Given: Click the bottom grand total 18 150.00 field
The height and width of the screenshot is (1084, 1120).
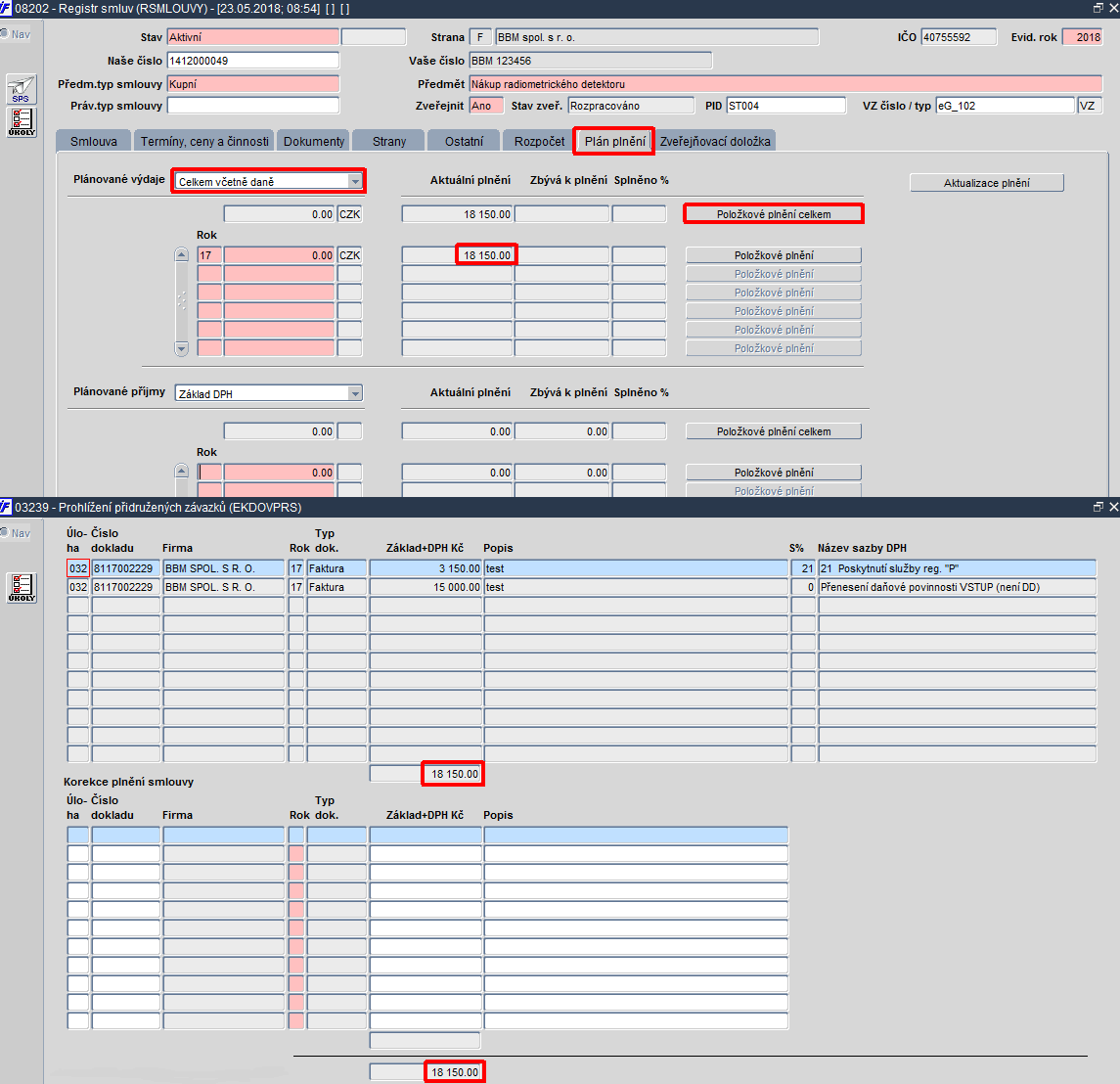Looking at the screenshot, I should click(x=425, y=1072).
